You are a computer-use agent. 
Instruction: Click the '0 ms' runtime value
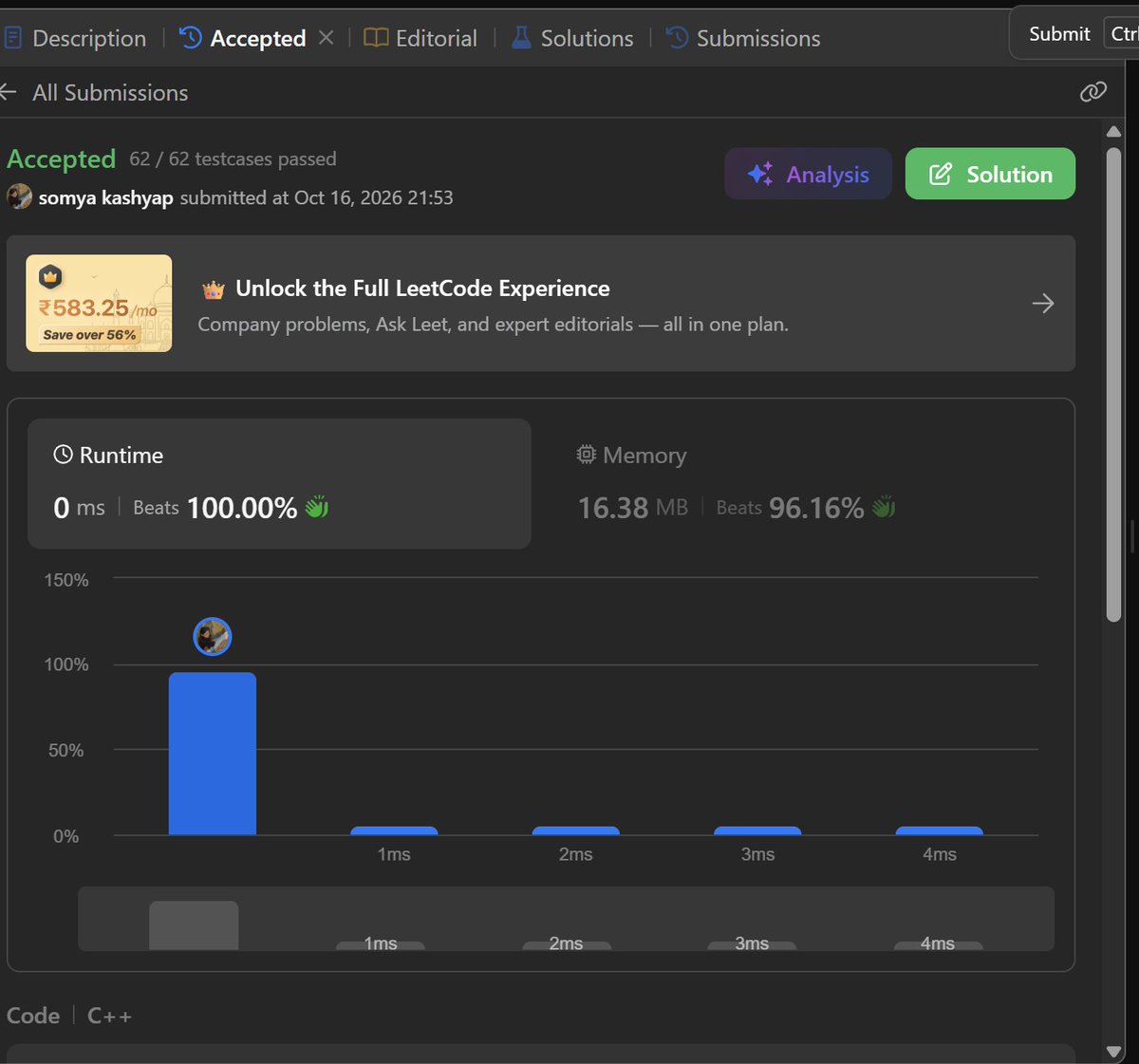pyautogui.click(x=79, y=508)
